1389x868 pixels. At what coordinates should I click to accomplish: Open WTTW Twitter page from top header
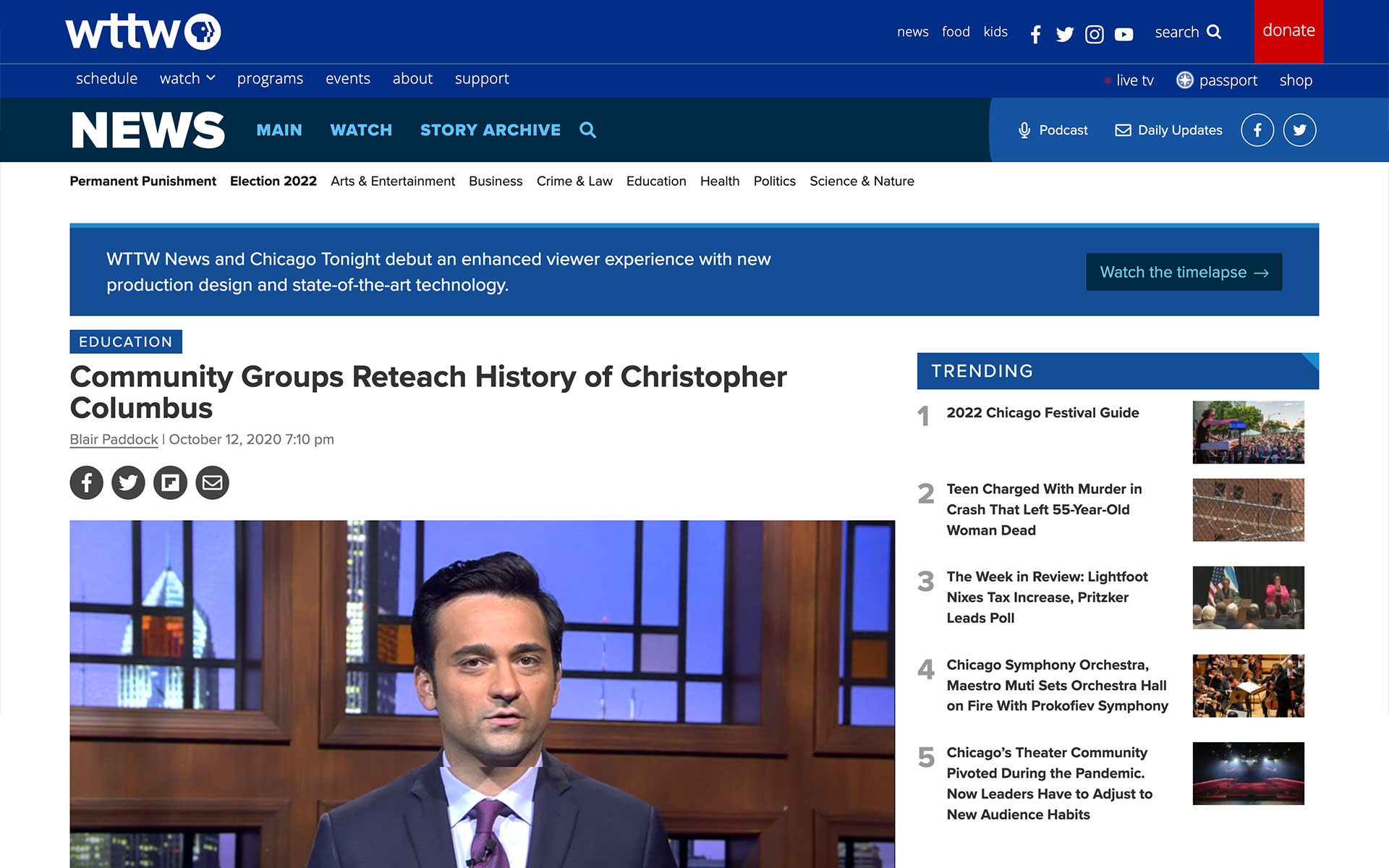[1065, 34]
